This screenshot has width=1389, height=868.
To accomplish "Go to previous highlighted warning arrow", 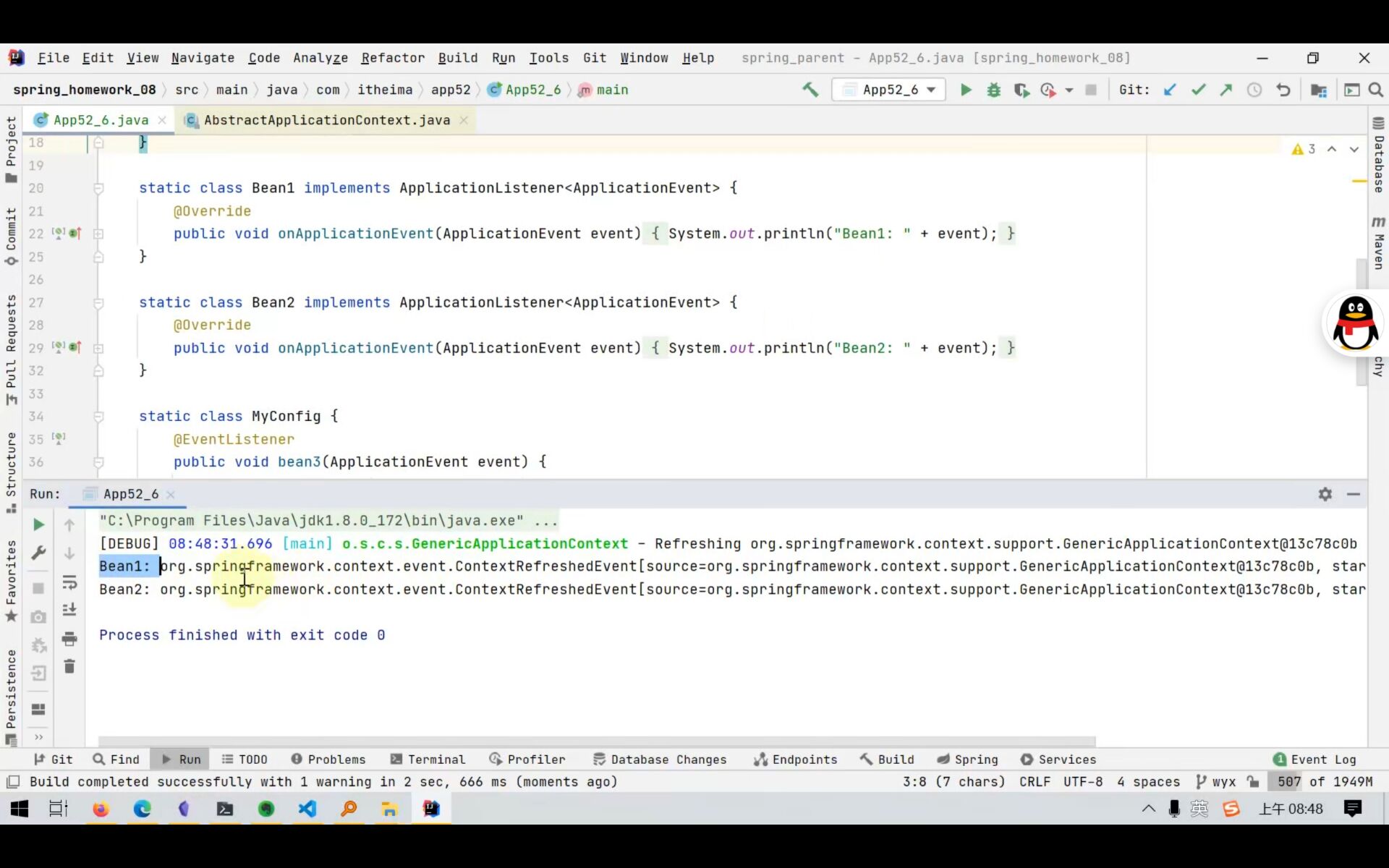I will pos(1332,149).
